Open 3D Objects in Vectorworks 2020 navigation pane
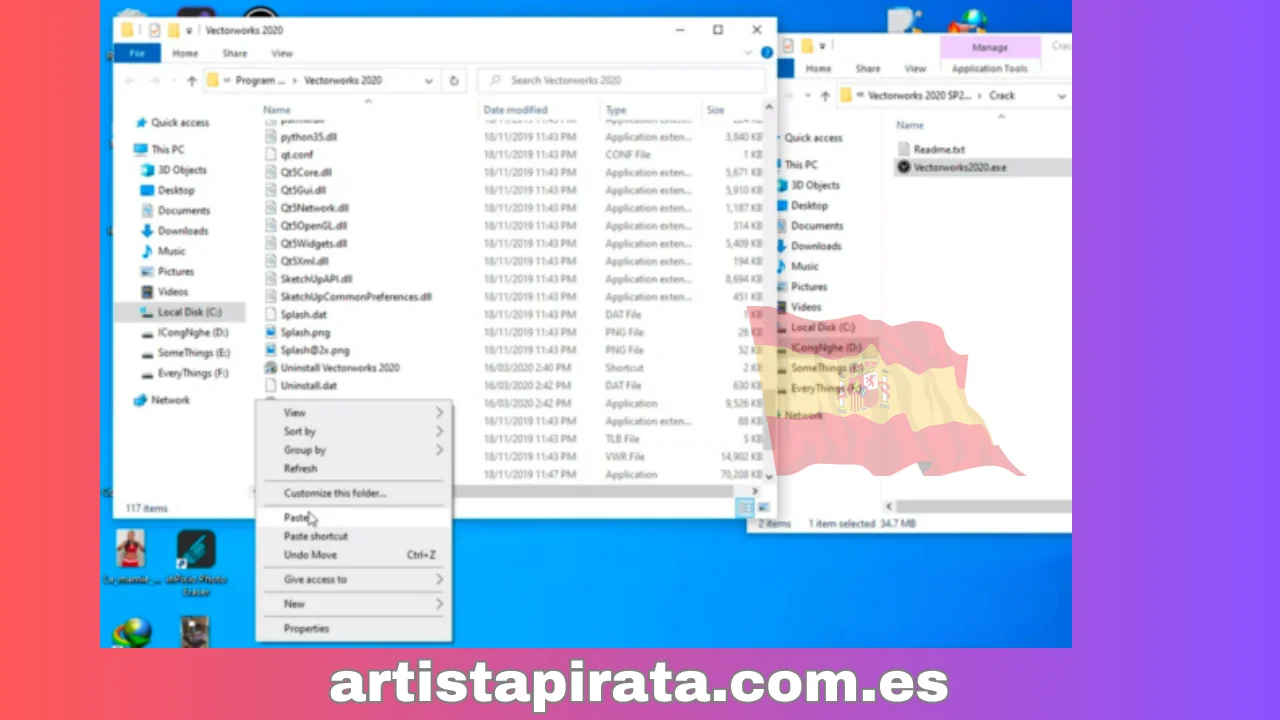 174,170
